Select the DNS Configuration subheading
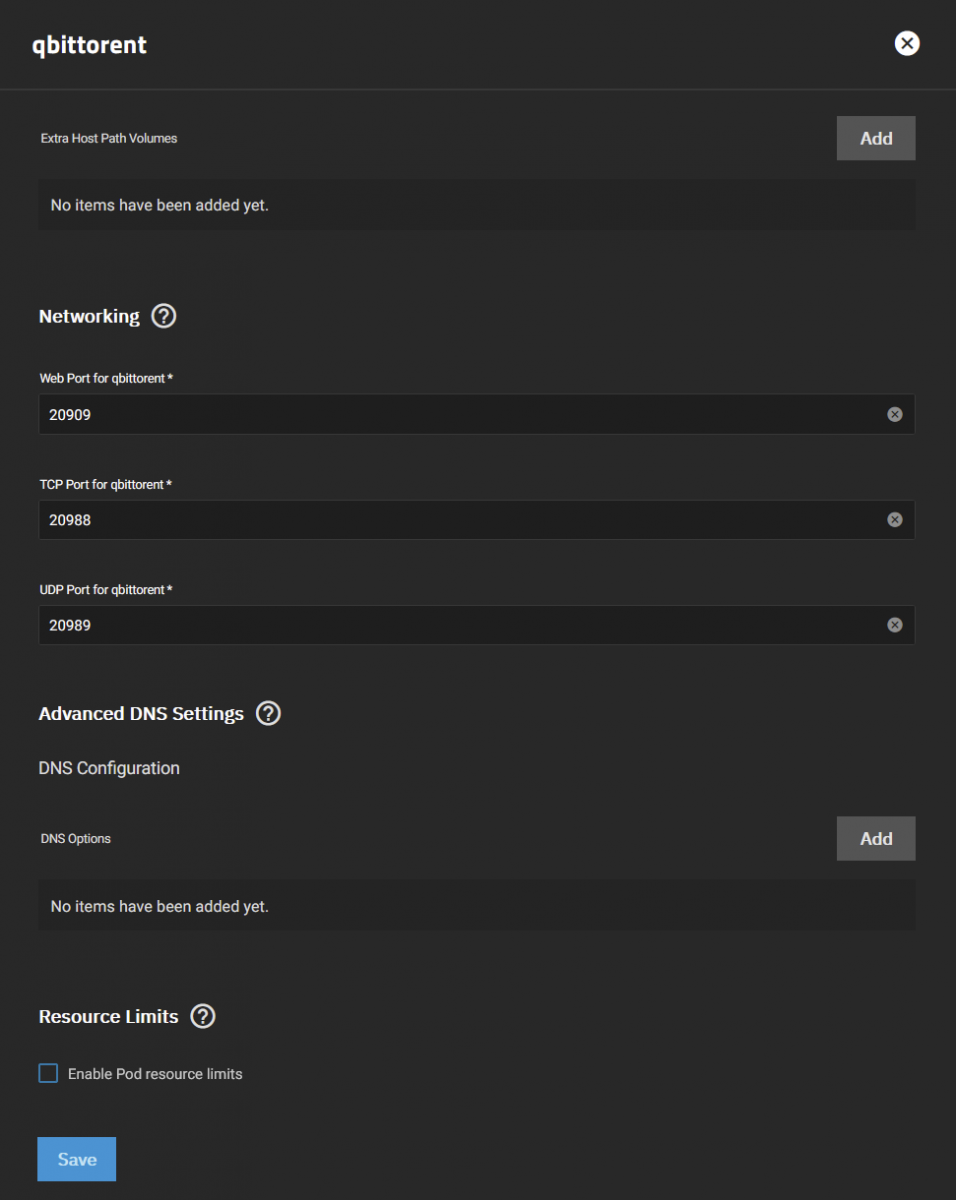The height and width of the screenshot is (1200, 956). tap(109, 768)
